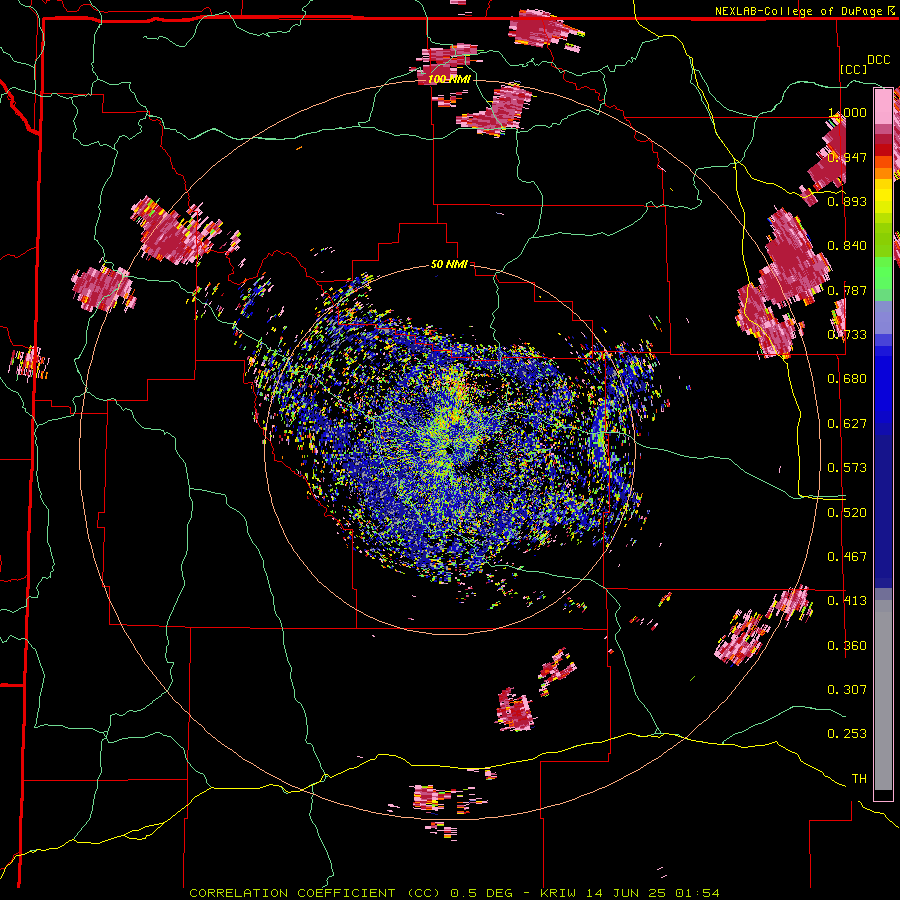The height and width of the screenshot is (900, 900).
Task: Select the 50 NMI range ring label
Action: click(x=449, y=264)
